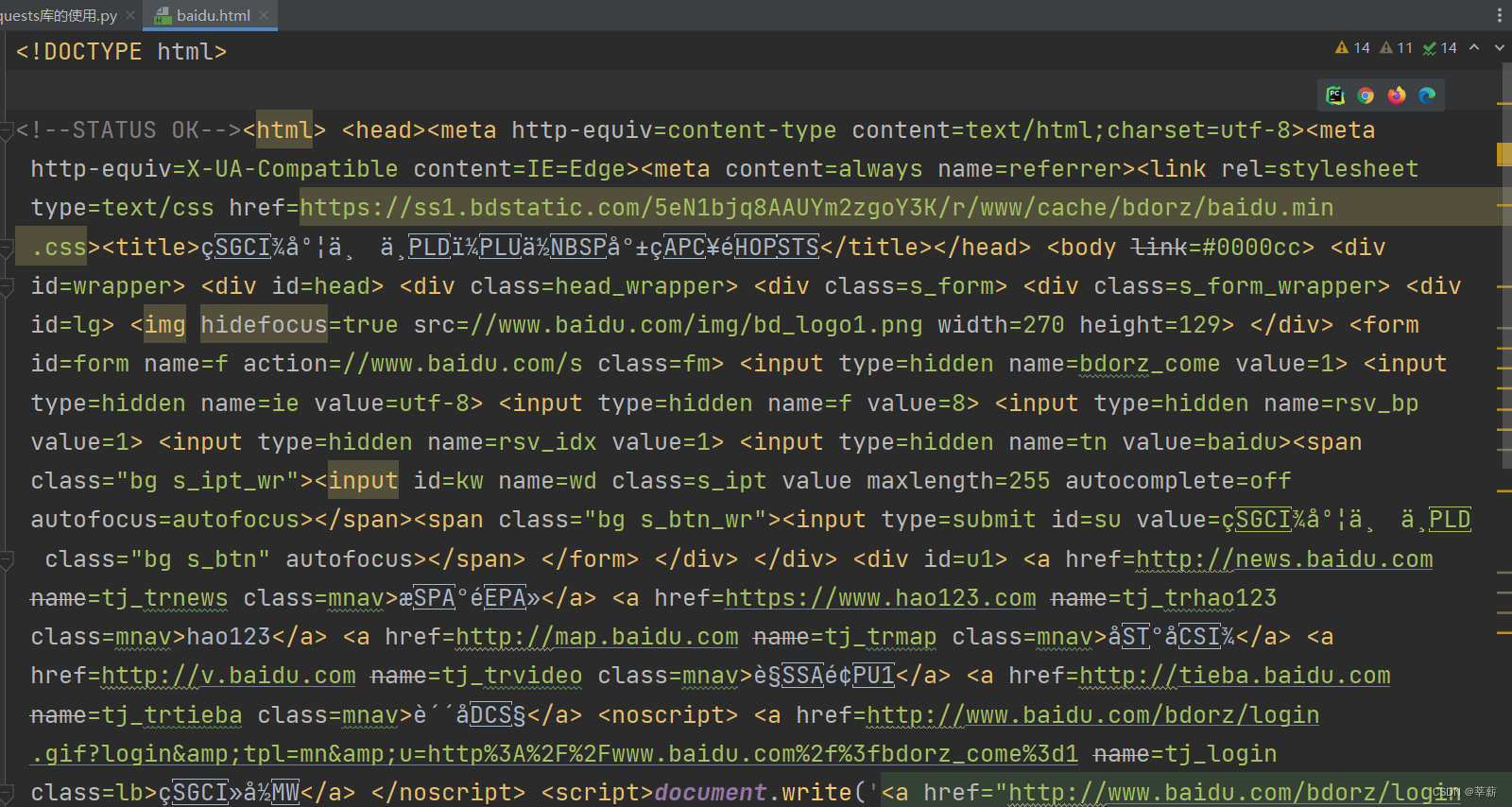Click the name=tj_trtieba attribute text
Image resolution: width=1512 pixels, height=807 pixels.
[136, 715]
